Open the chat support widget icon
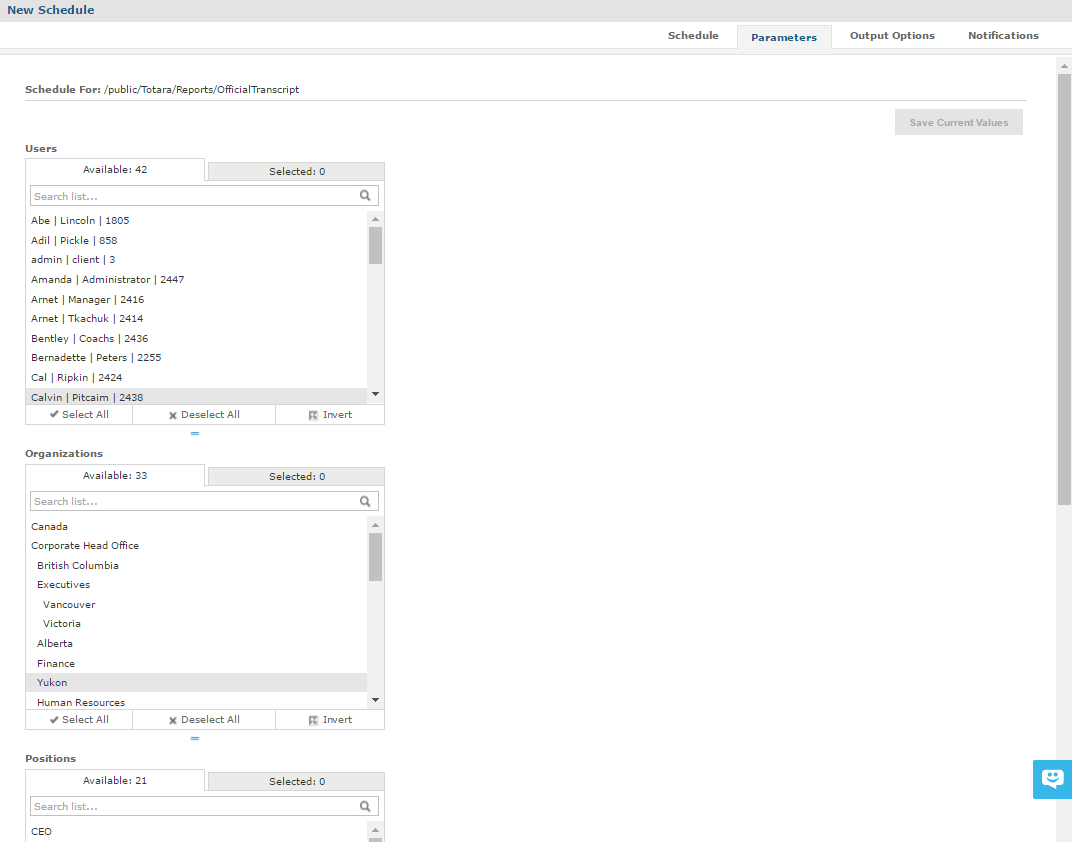The height and width of the screenshot is (842, 1072). pyautogui.click(x=1052, y=779)
